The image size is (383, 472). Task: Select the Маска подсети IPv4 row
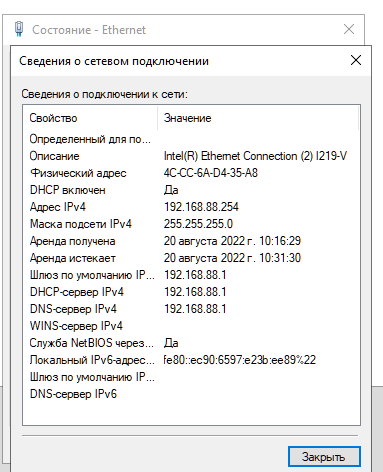click(x=191, y=224)
